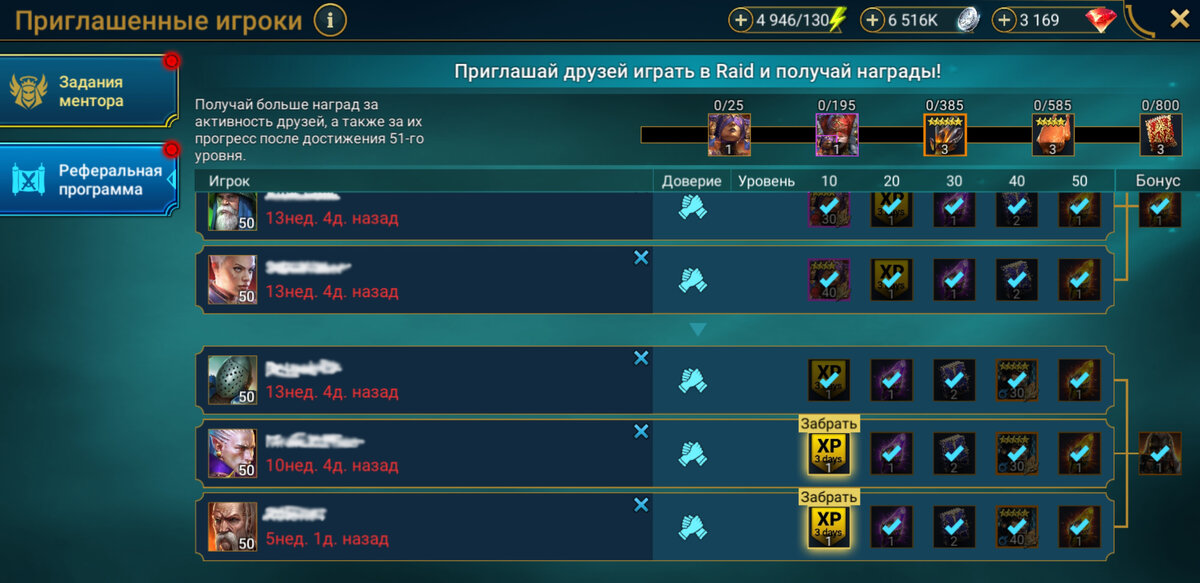Click checked level 50 reward in bottom row

point(1079,525)
